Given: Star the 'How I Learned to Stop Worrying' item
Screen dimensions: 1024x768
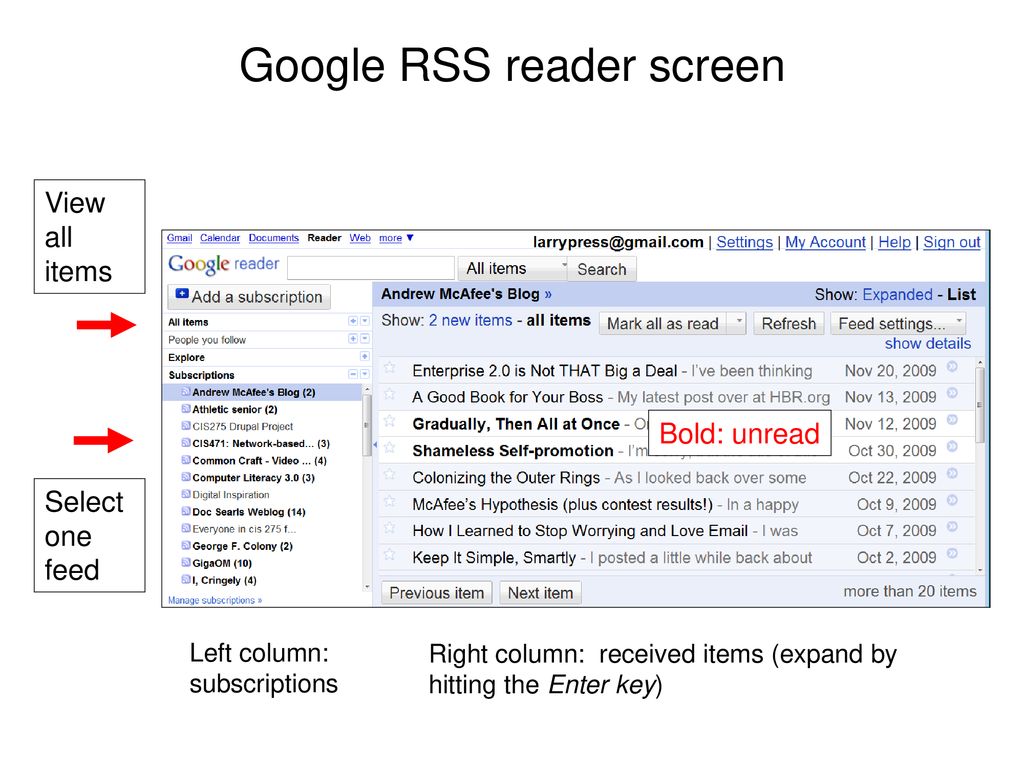Looking at the screenshot, I should coord(390,528).
